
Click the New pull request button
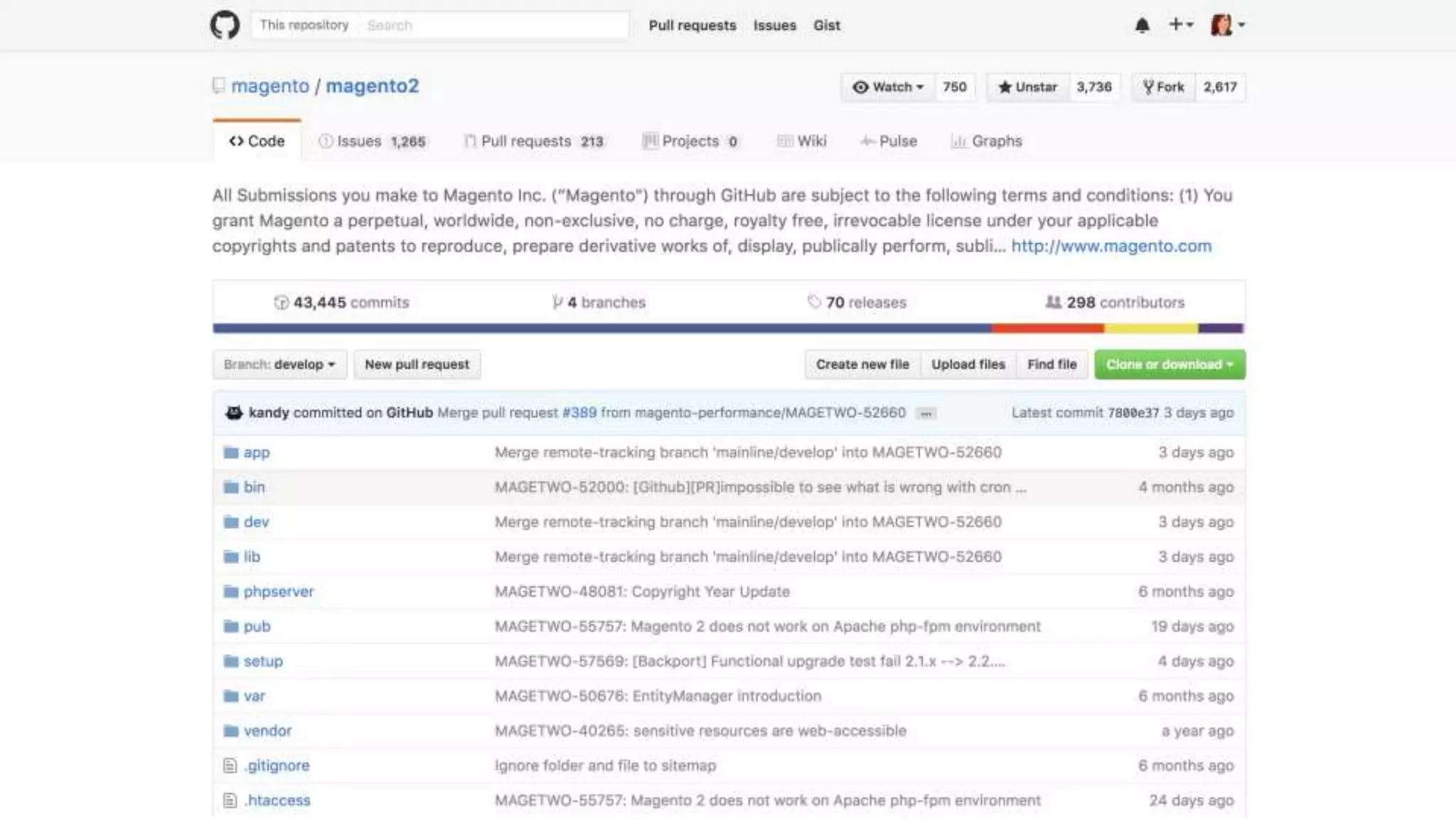[417, 365]
